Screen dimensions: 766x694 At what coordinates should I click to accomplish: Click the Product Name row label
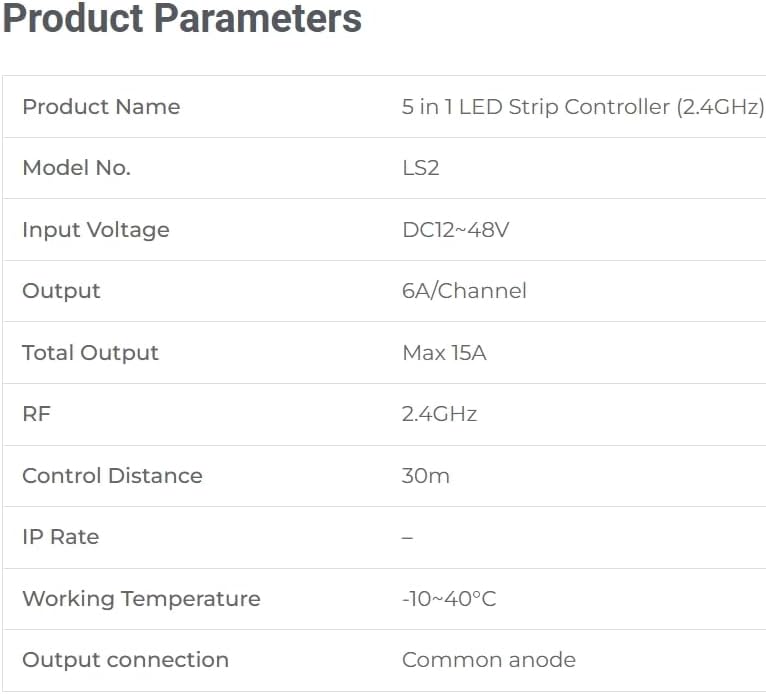click(x=101, y=107)
